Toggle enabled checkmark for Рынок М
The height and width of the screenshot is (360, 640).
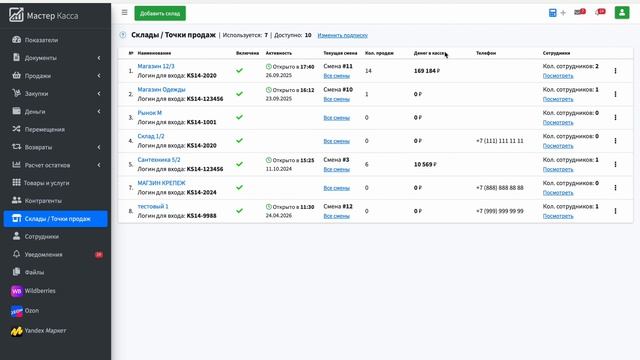click(240, 117)
